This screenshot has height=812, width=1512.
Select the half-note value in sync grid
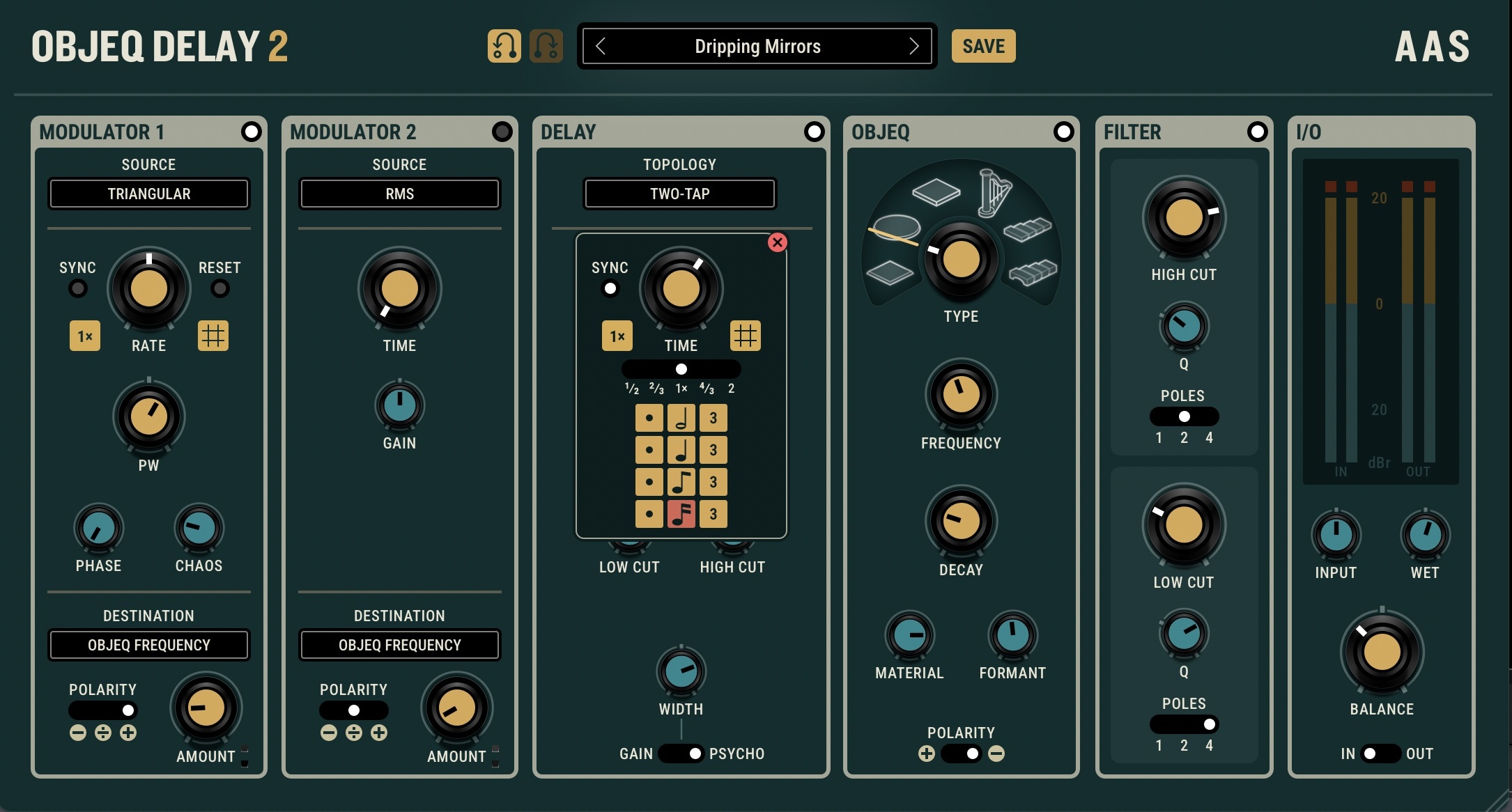(681, 418)
